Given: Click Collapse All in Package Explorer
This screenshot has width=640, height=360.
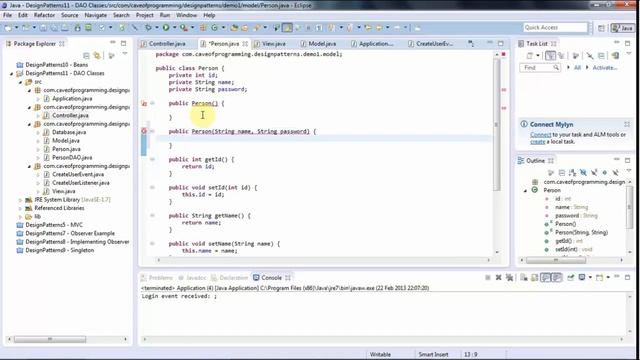Looking at the screenshot, I should pos(86,55).
